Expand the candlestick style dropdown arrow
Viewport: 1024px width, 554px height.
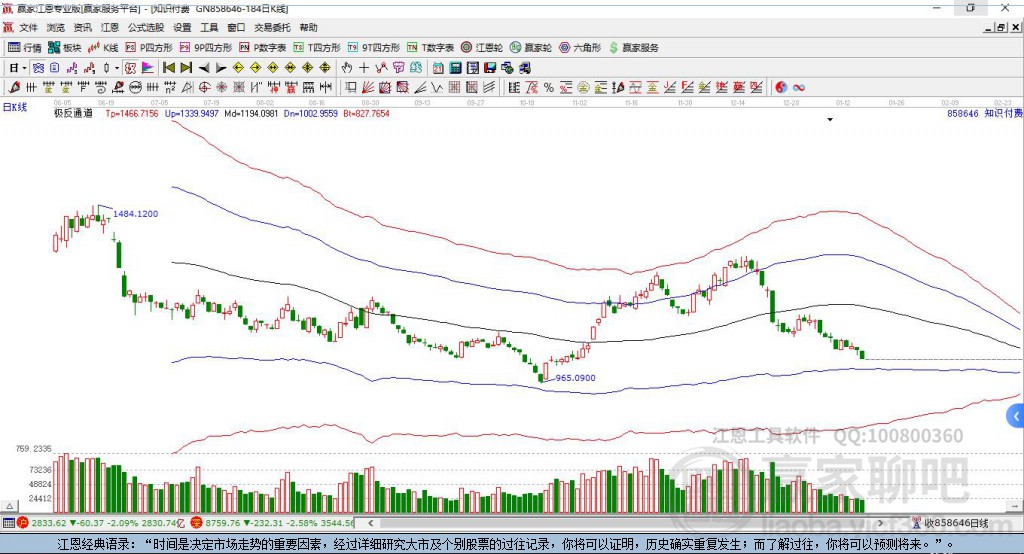coord(117,68)
